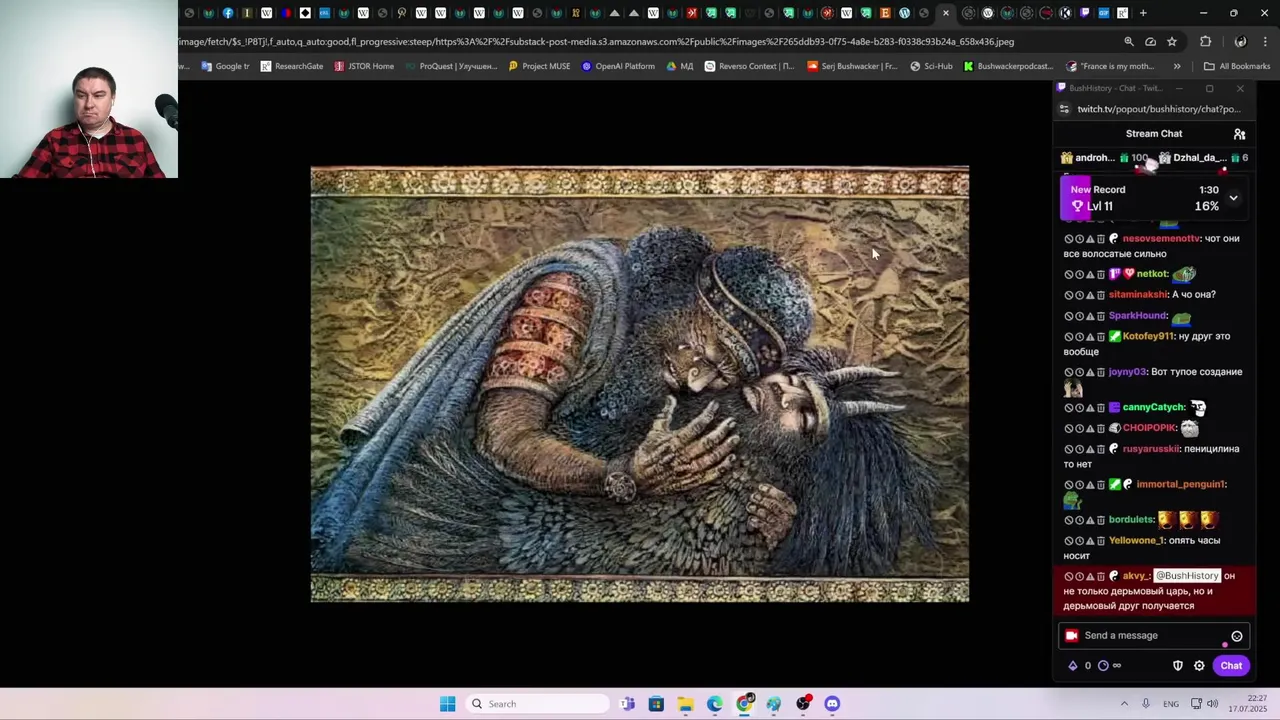The height and width of the screenshot is (720, 1280).
Task: Open username nesovsemenottv in chat
Action: (x=1160, y=239)
